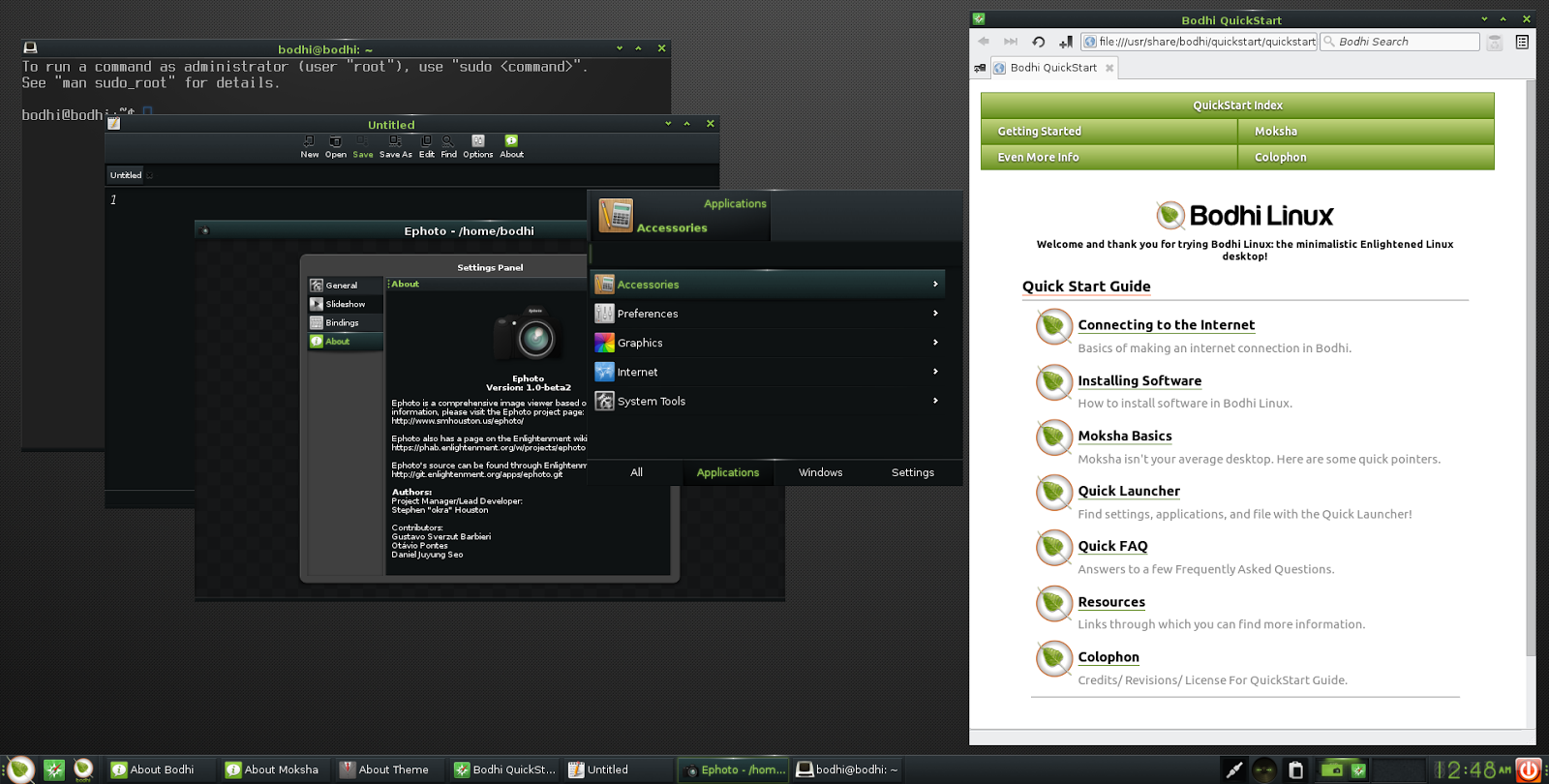1549x784 pixels.
Task: Click the new tab icon beside the tab bar
Action: click(x=980, y=68)
